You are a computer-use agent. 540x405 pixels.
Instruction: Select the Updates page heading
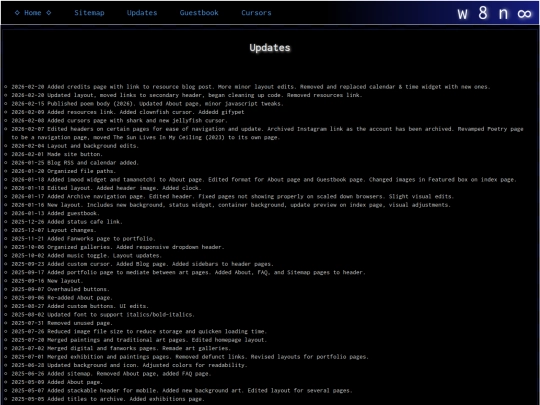pyautogui.click(x=270, y=48)
